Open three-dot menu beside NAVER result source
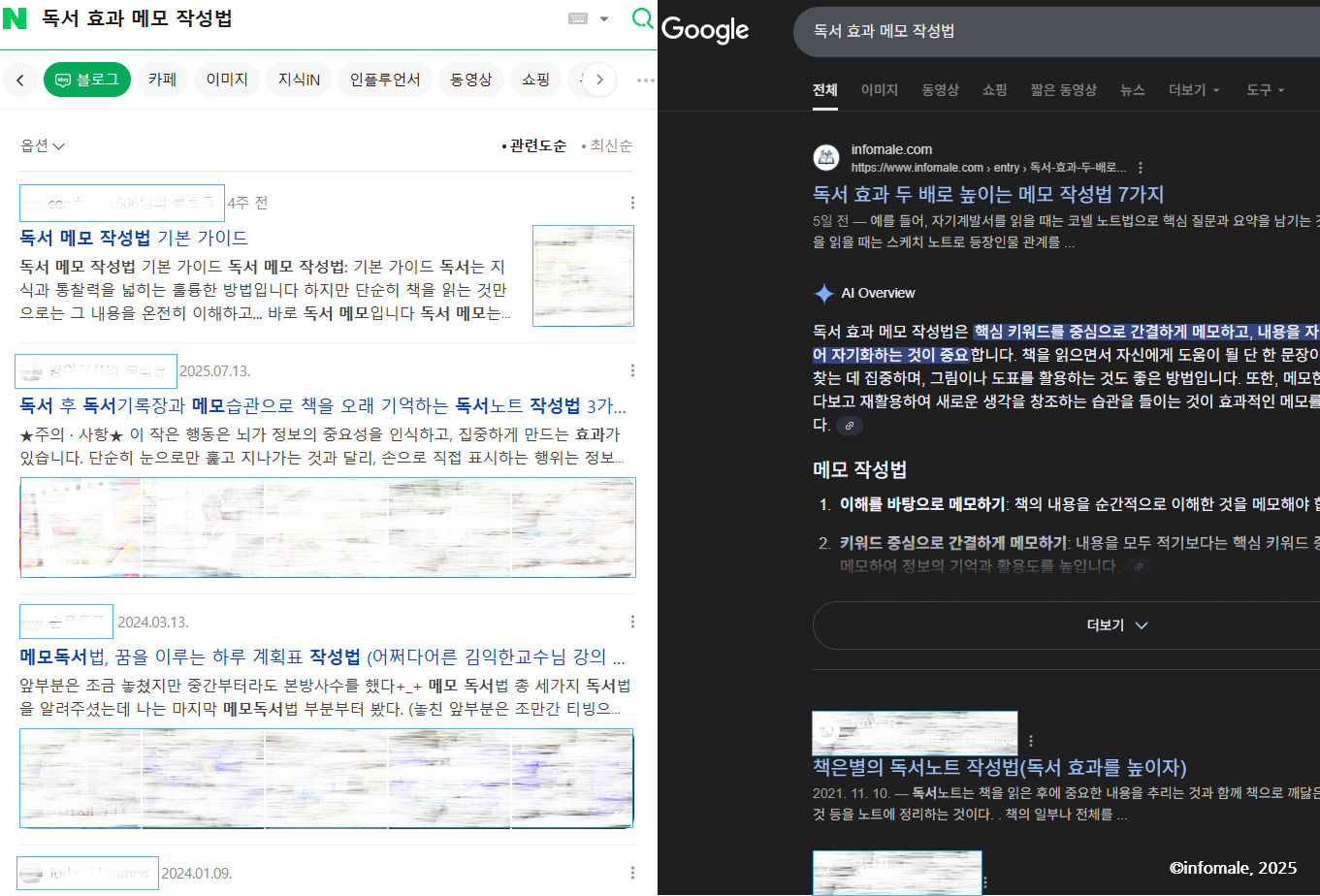This screenshot has height=896, width=1320. (1030, 741)
